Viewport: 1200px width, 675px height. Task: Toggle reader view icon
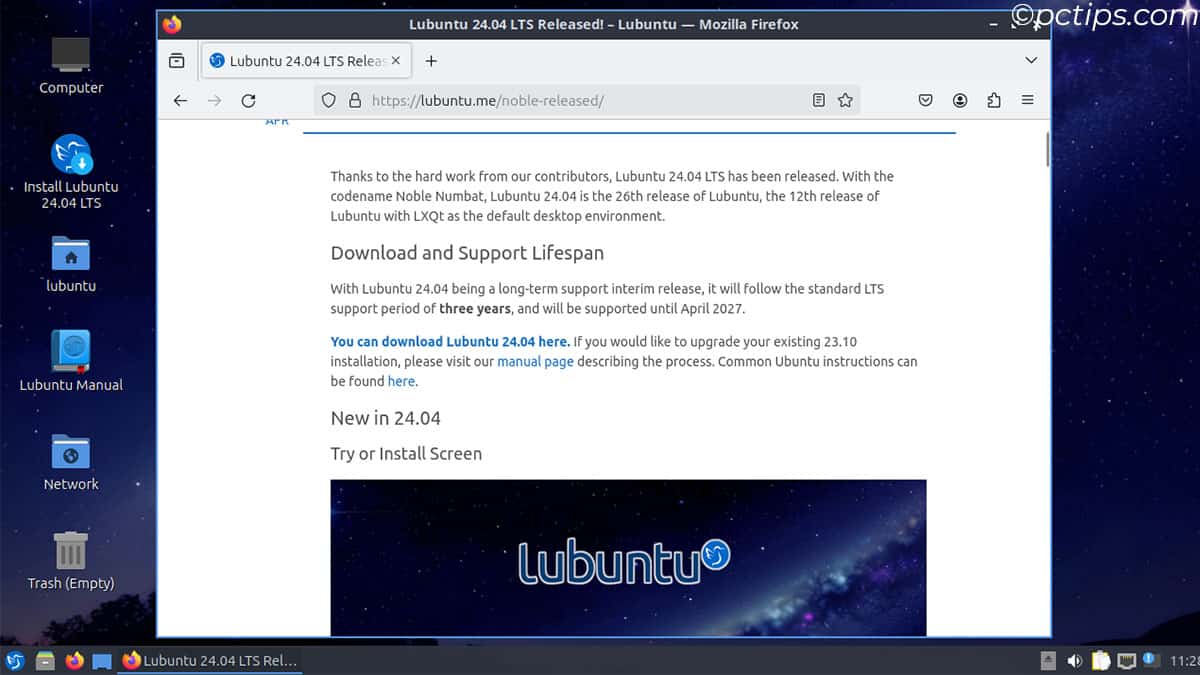click(818, 100)
